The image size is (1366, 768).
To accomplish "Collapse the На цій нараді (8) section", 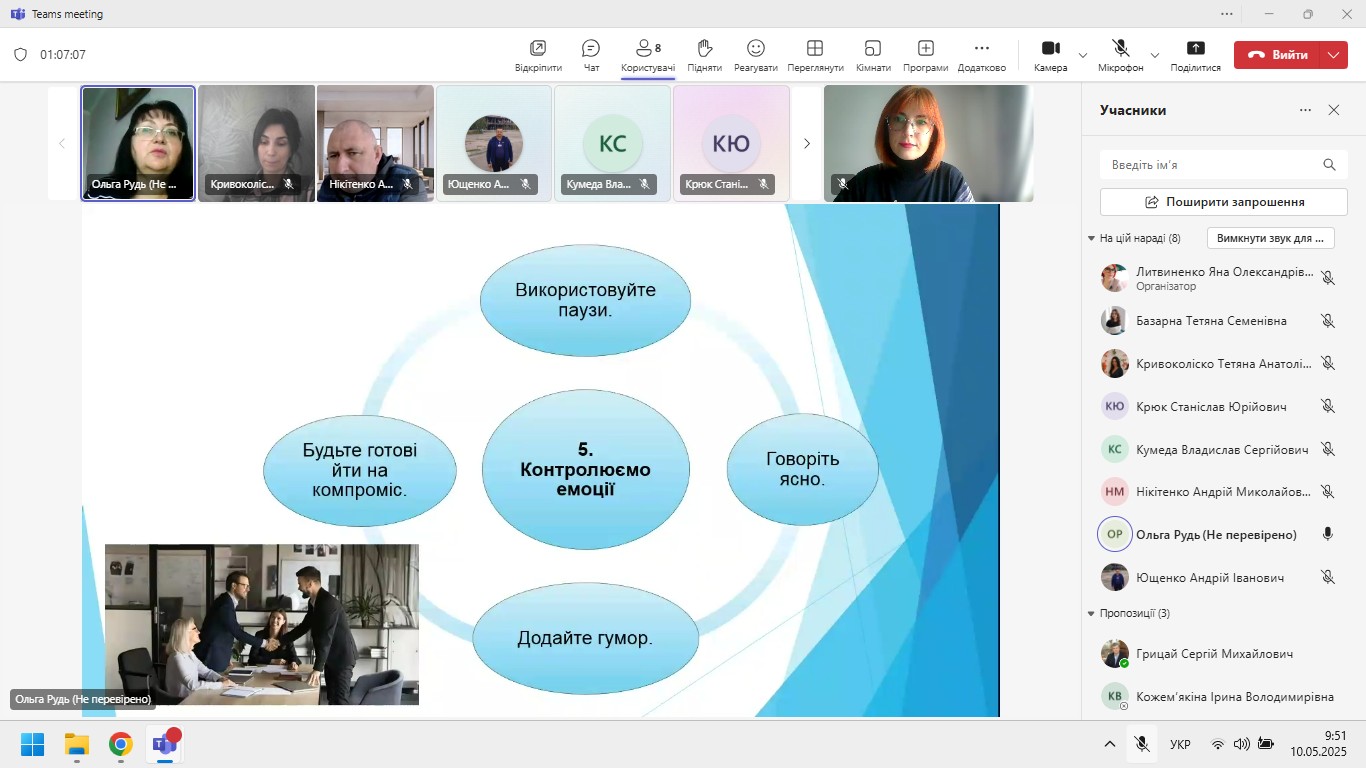I will (x=1092, y=238).
